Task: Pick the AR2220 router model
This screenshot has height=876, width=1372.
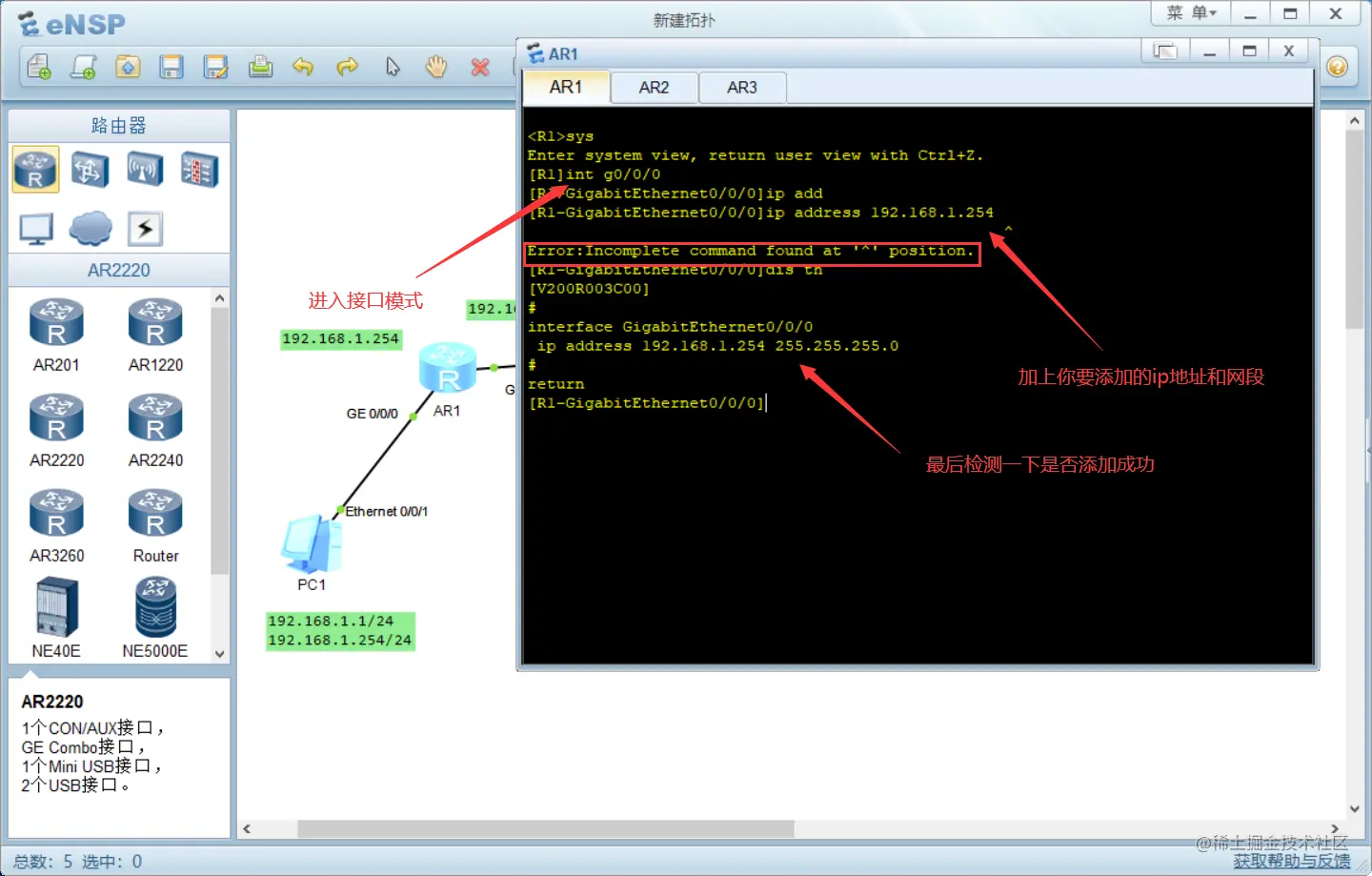Action: click(56, 431)
